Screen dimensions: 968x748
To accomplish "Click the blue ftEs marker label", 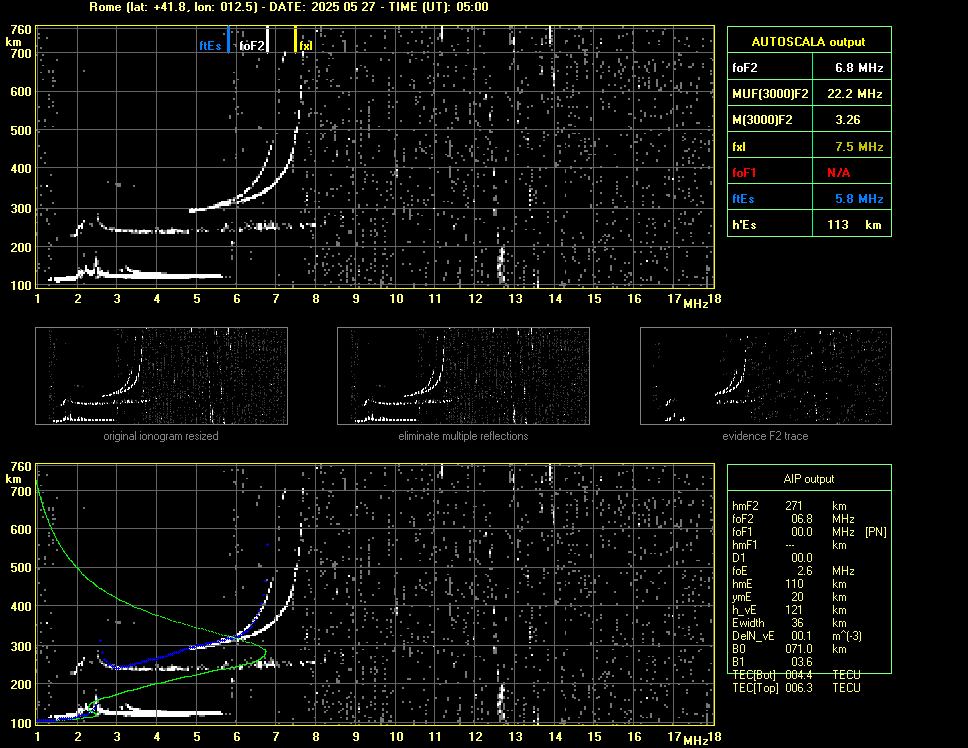I will [210, 46].
